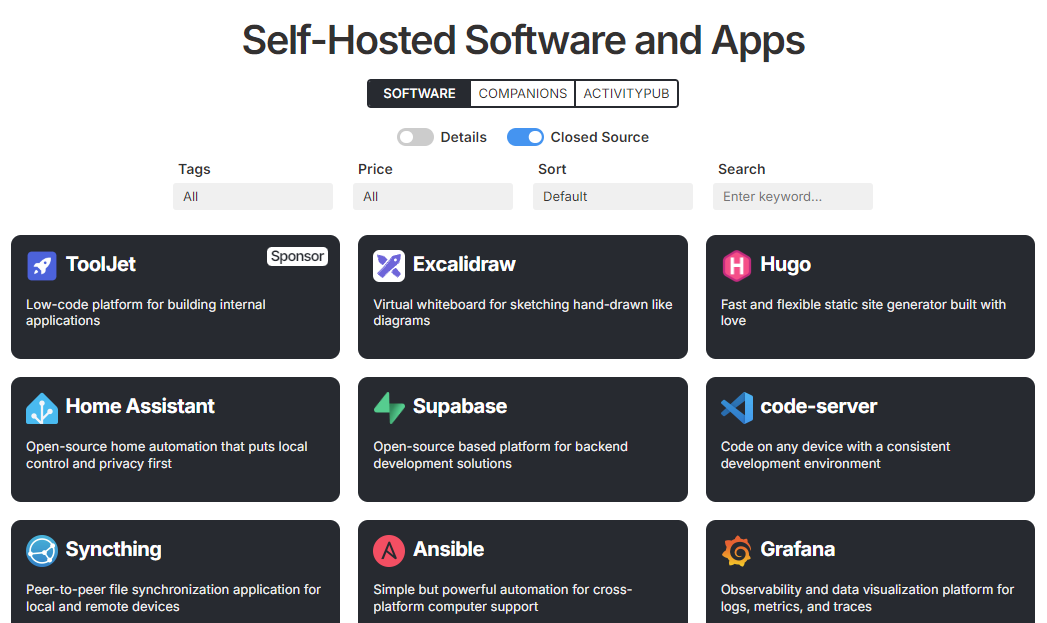Click the Hugo logo icon
Screen dimensions: 1047x623
[735, 265]
